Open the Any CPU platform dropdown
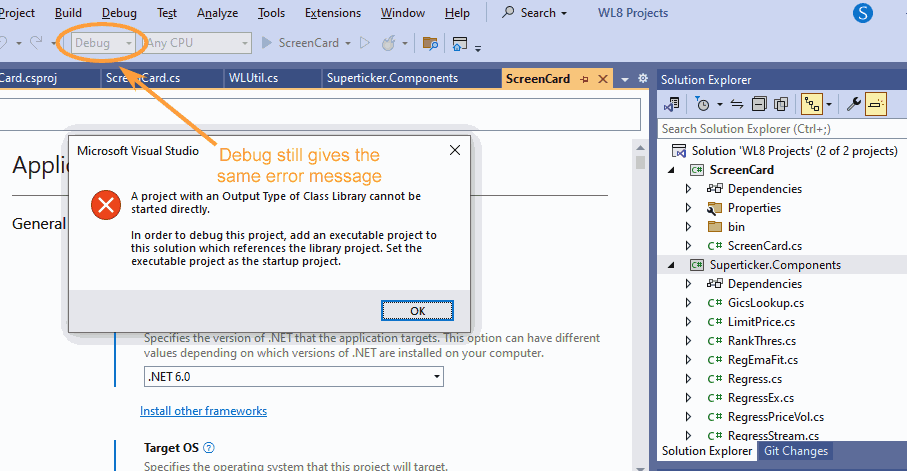The width and height of the screenshot is (907, 471). (x=197, y=43)
